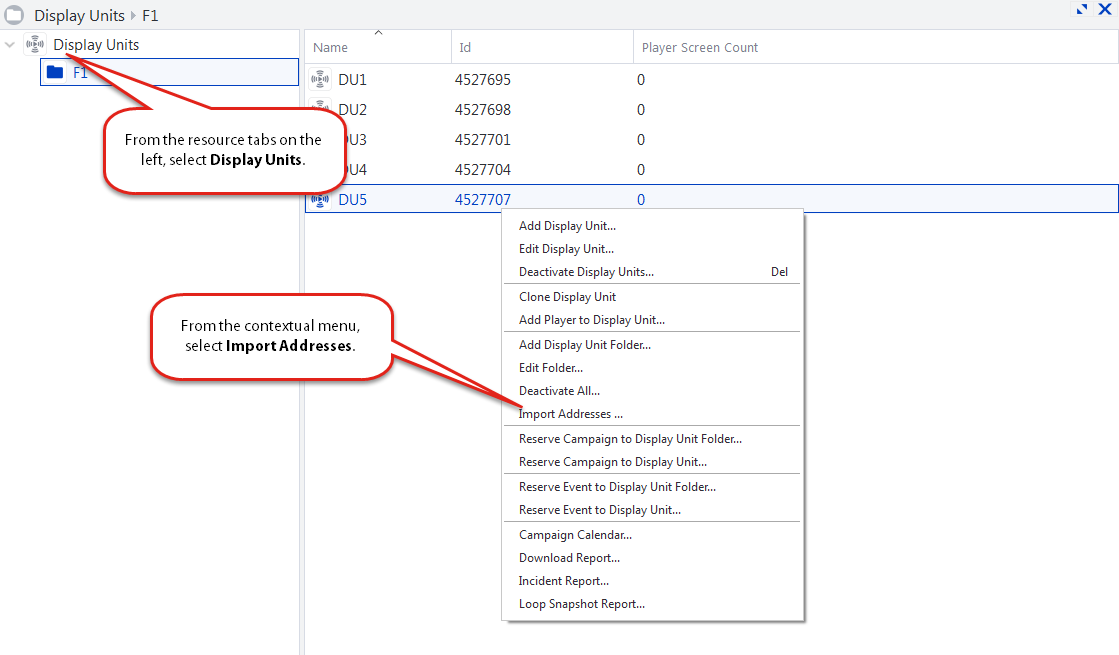Choose Add Display Unit… menu entry
This screenshot has height=655, width=1119.
567,226
